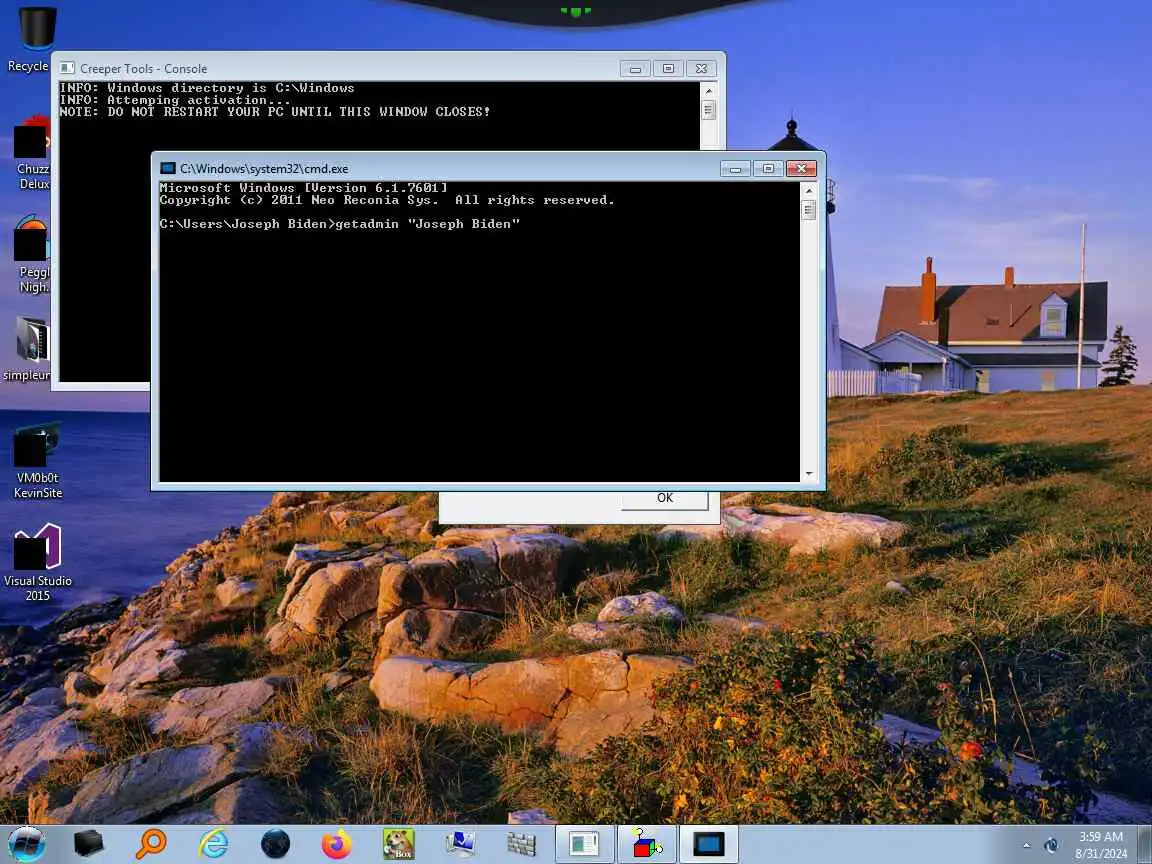
Task: Click the cmd.exe scrollbar down arrow
Action: pos(809,474)
